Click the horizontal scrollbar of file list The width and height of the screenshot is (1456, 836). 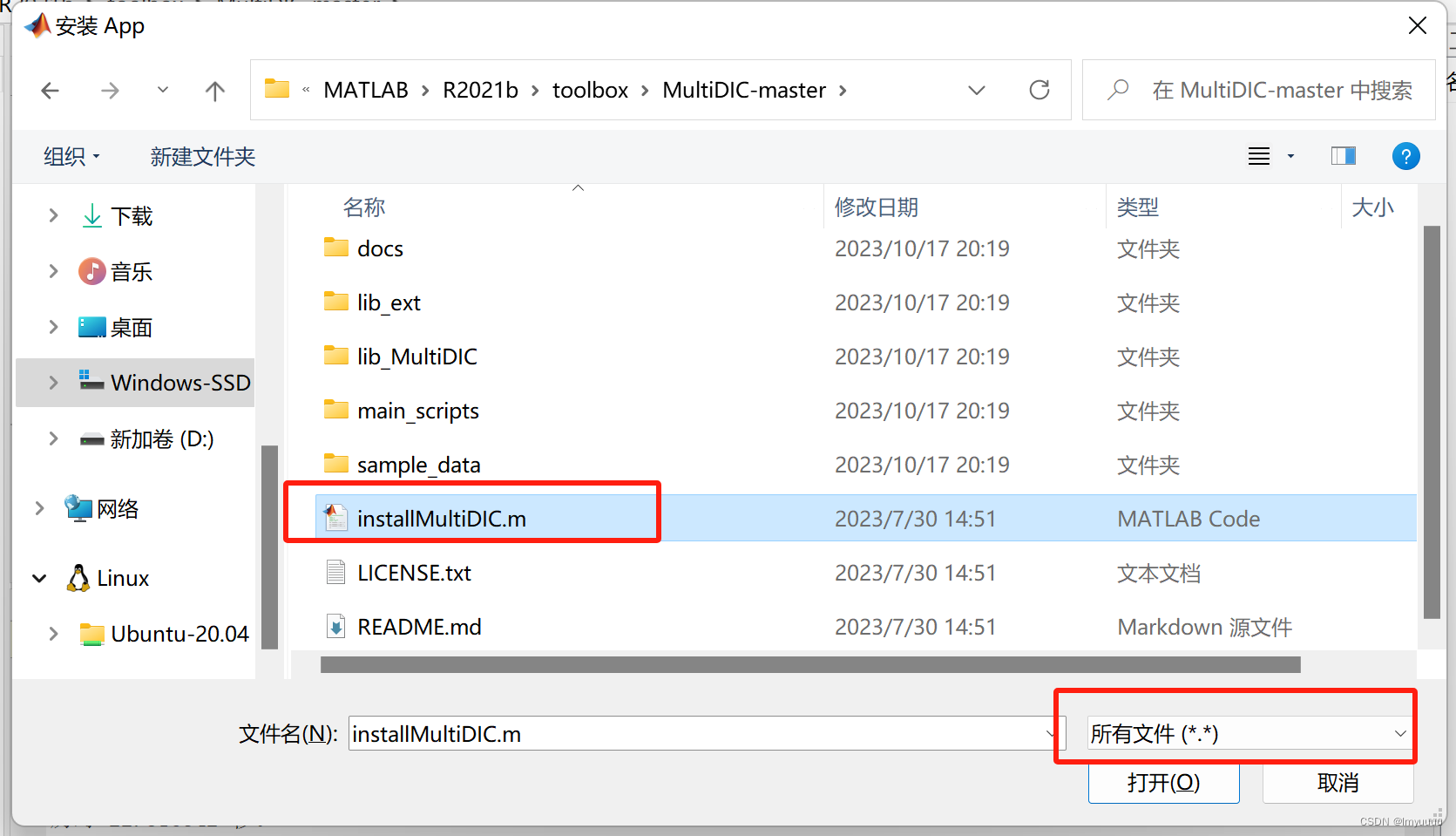810,665
